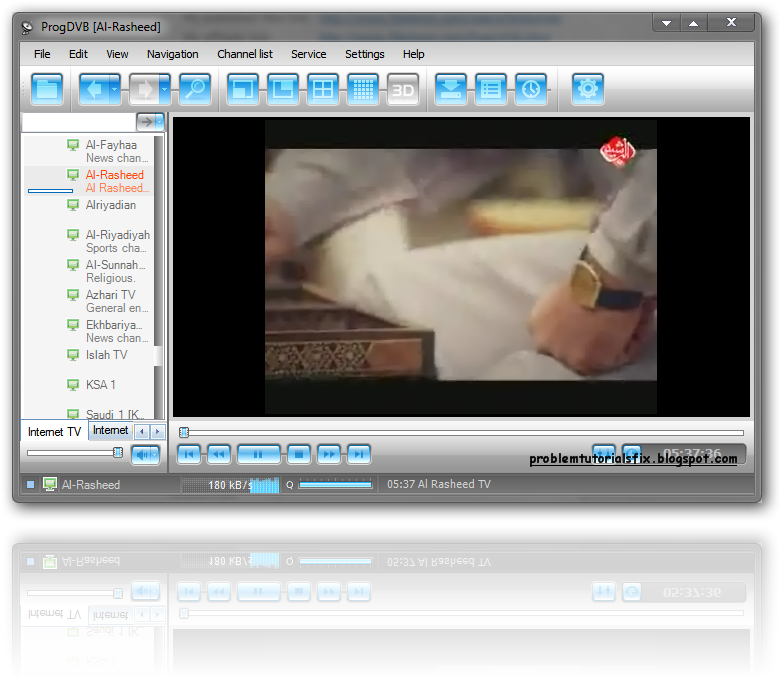Open the gear Settings toolbar icon
The height and width of the screenshot is (679, 782).
pyautogui.click(x=588, y=89)
